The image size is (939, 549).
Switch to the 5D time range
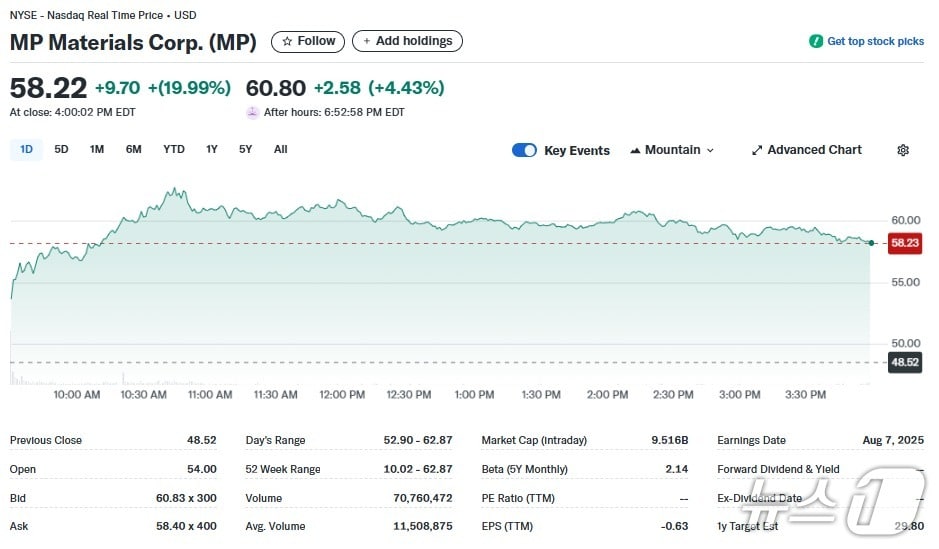(x=62, y=150)
